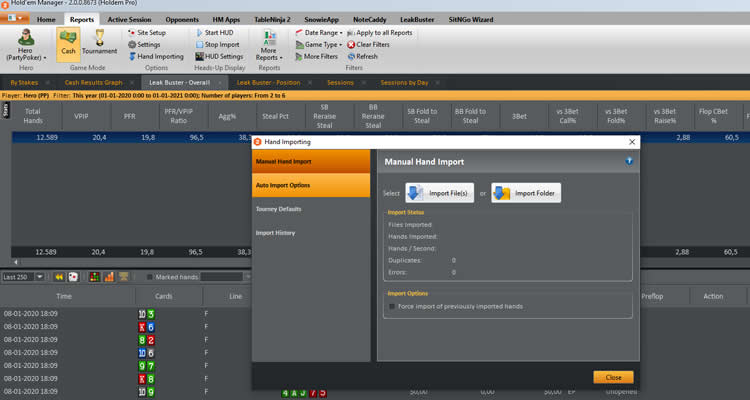Select Manual Hand Import in dialog sidebar
This screenshot has height=400, width=750.
[311, 161]
